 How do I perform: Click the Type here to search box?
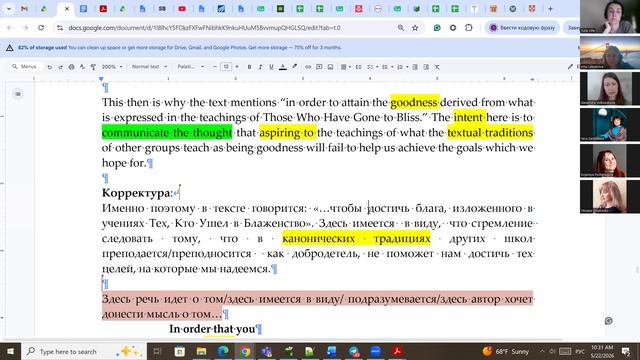[x=84, y=351]
